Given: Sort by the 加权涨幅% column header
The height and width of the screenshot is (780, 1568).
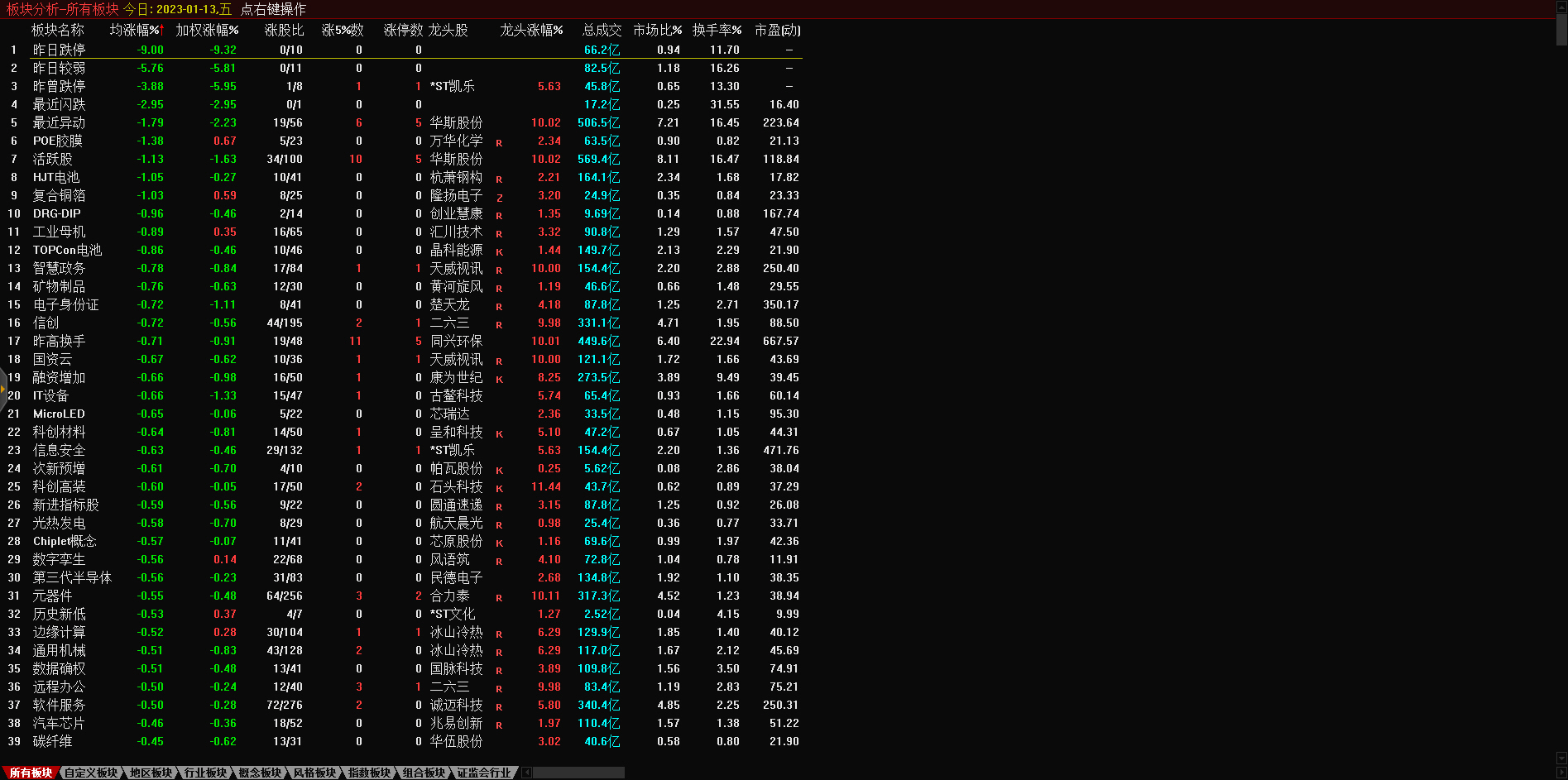Looking at the screenshot, I should (207, 30).
